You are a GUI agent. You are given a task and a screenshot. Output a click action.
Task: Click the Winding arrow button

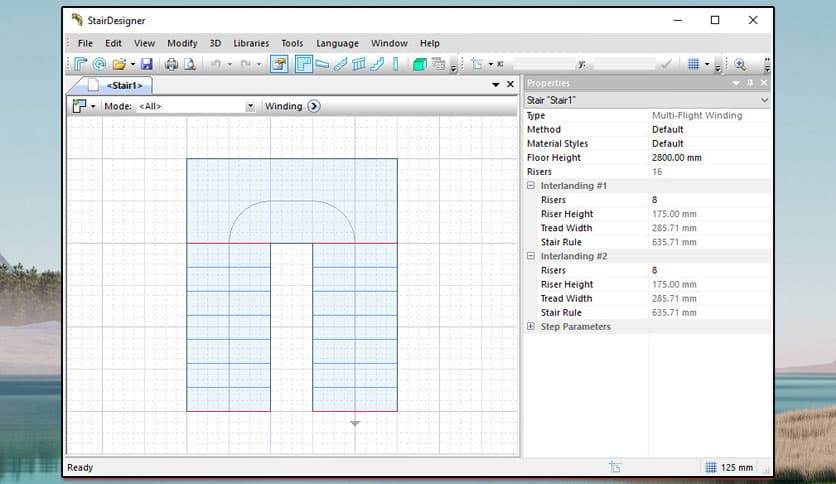pyautogui.click(x=314, y=106)
